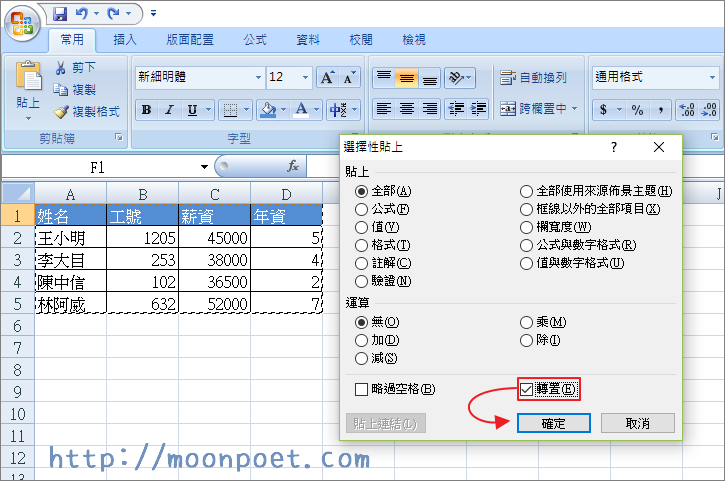Screen dimensions: 725x481
Task: Click the Underline formatting icon
Action: pyautogui.click(x=190, y=110)
